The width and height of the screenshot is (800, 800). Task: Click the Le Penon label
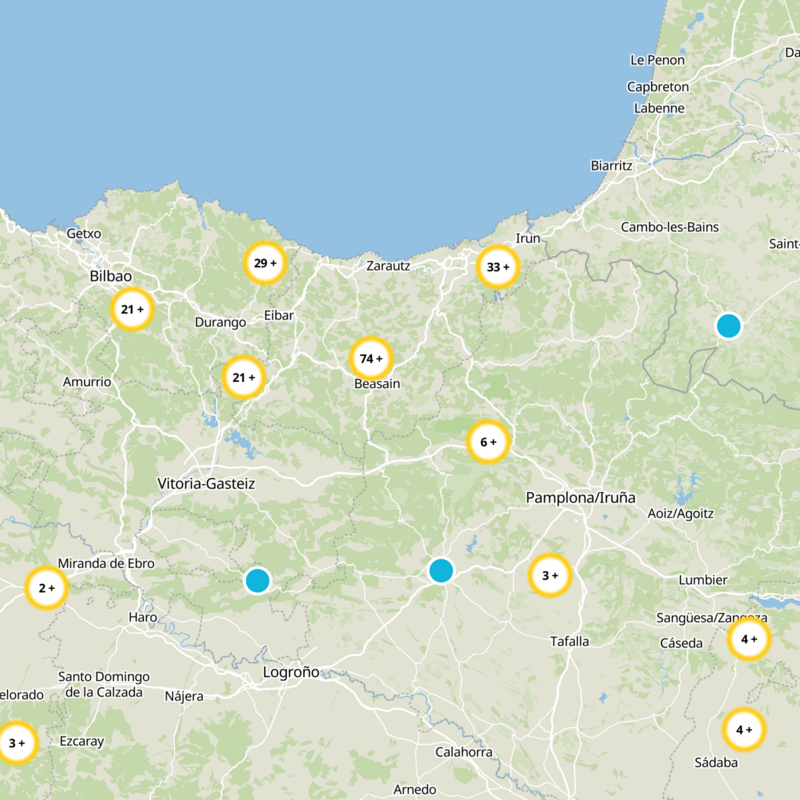tap(657, 60)
